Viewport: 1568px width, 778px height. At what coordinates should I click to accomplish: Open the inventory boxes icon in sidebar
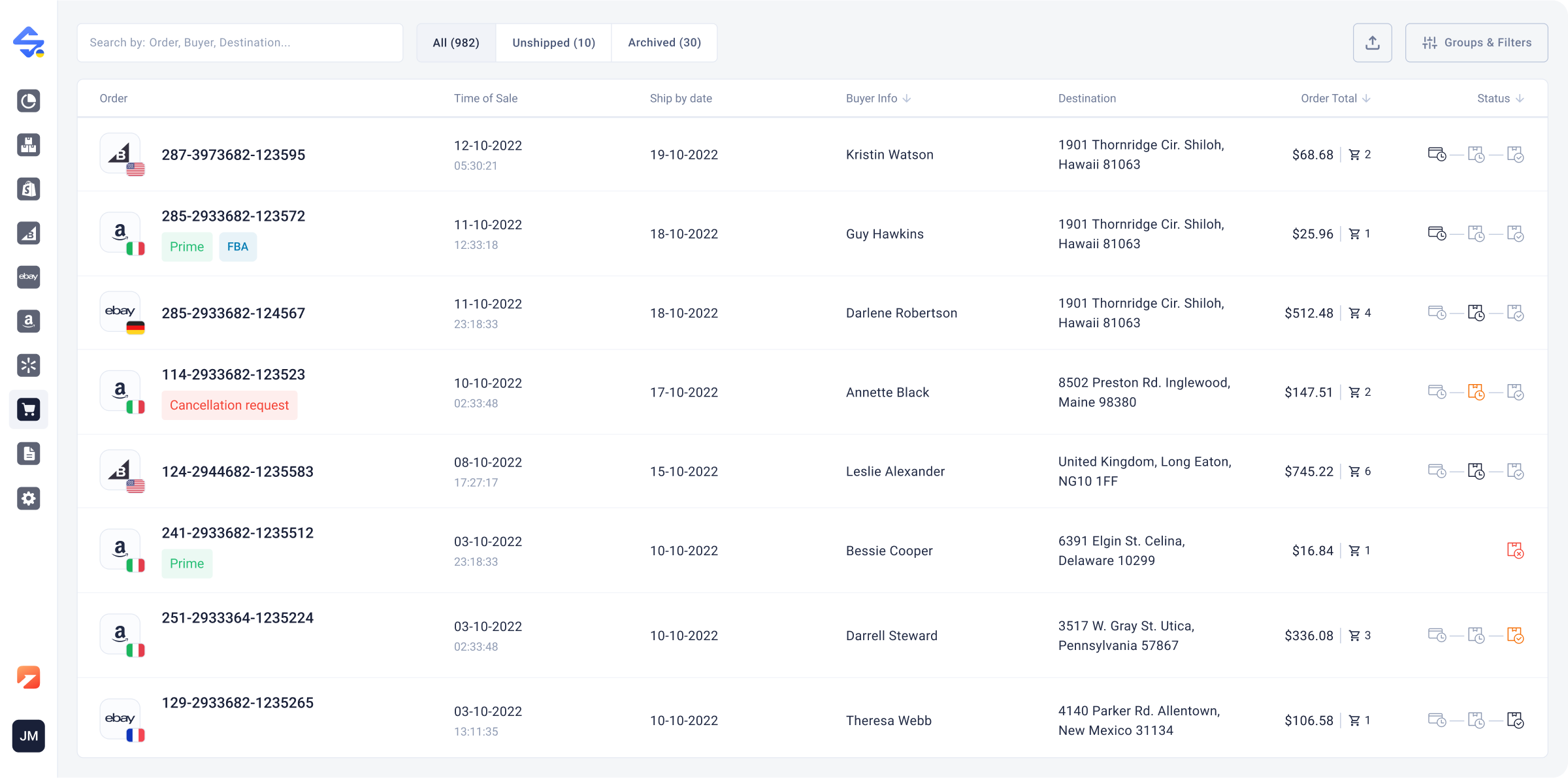point(29,145)
